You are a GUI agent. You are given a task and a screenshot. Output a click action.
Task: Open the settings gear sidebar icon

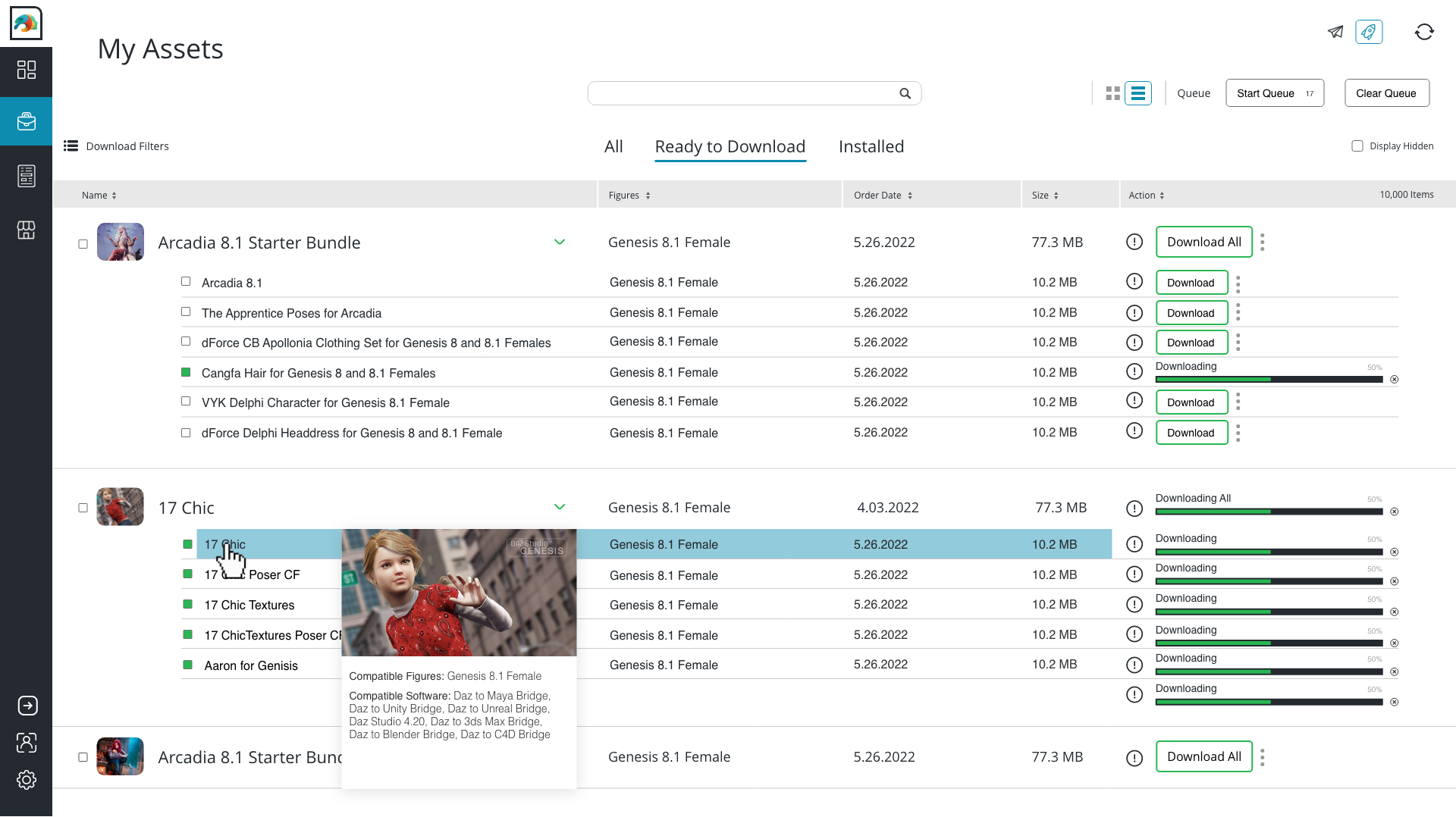[27, 780]
